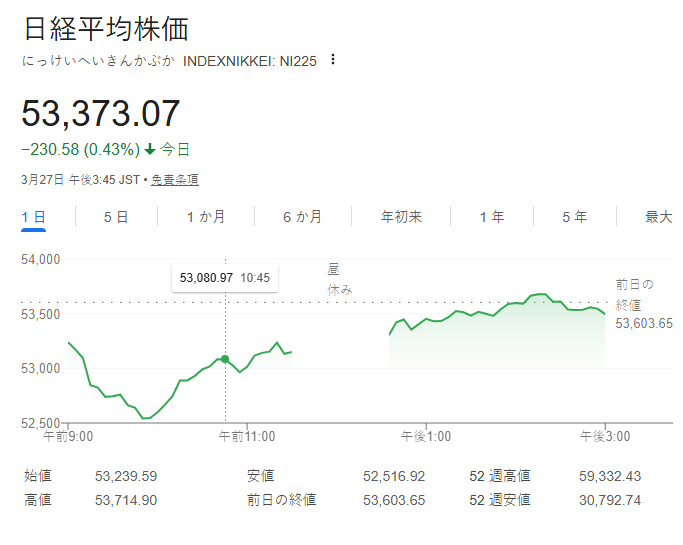Click the 前日の終値 label beside the chart
This screenshot has width=683, height=545.
click(x=634, y=295)
